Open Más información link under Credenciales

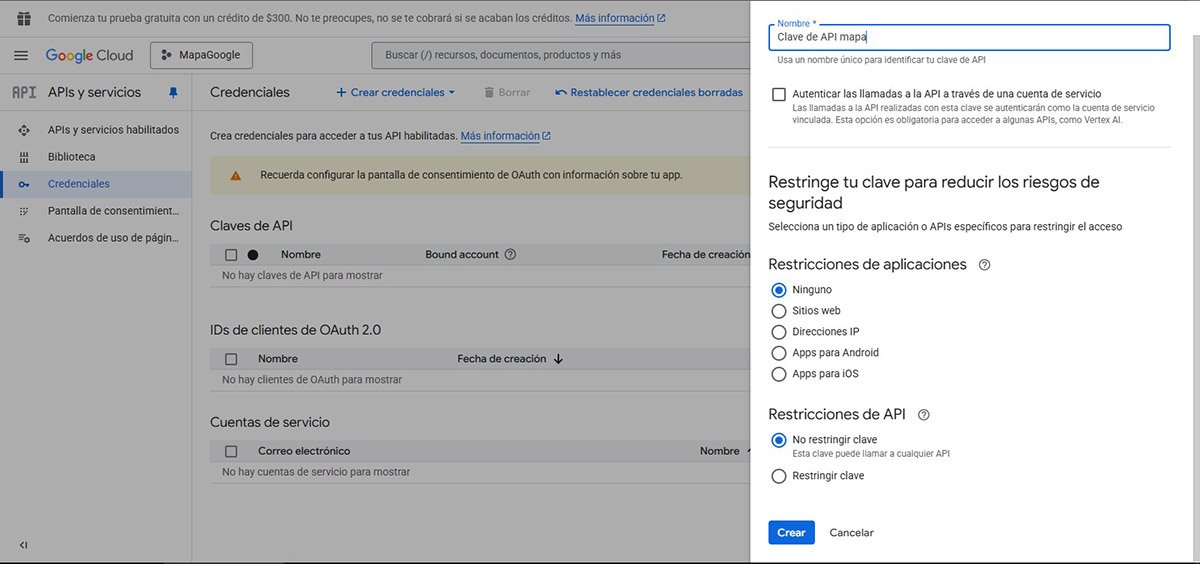coord(505,136)
